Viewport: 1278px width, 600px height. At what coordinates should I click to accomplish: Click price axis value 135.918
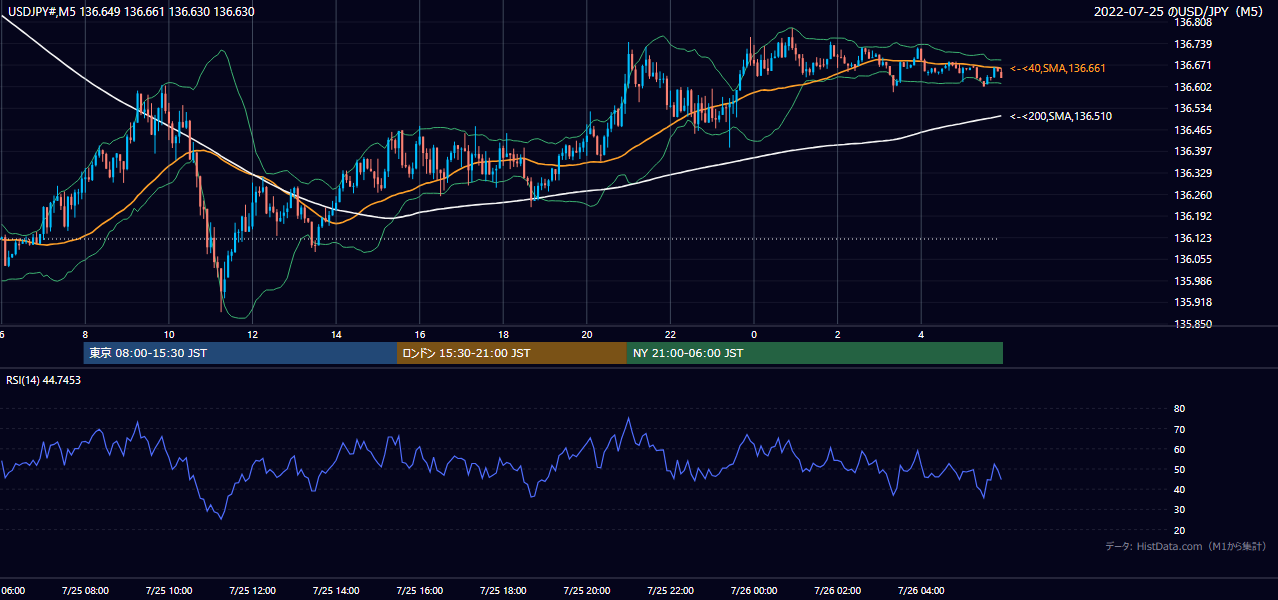[1194, 302]
